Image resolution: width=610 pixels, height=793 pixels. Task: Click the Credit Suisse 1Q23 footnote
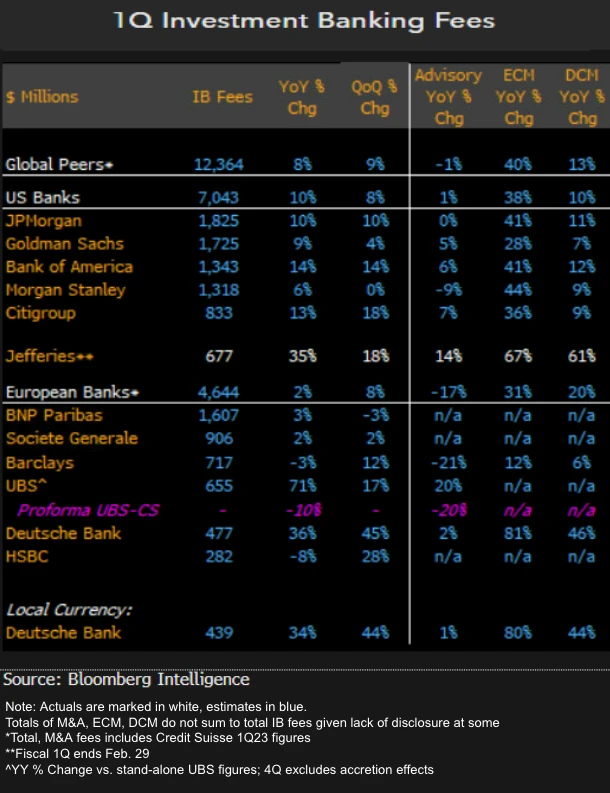tap(158, 738)
